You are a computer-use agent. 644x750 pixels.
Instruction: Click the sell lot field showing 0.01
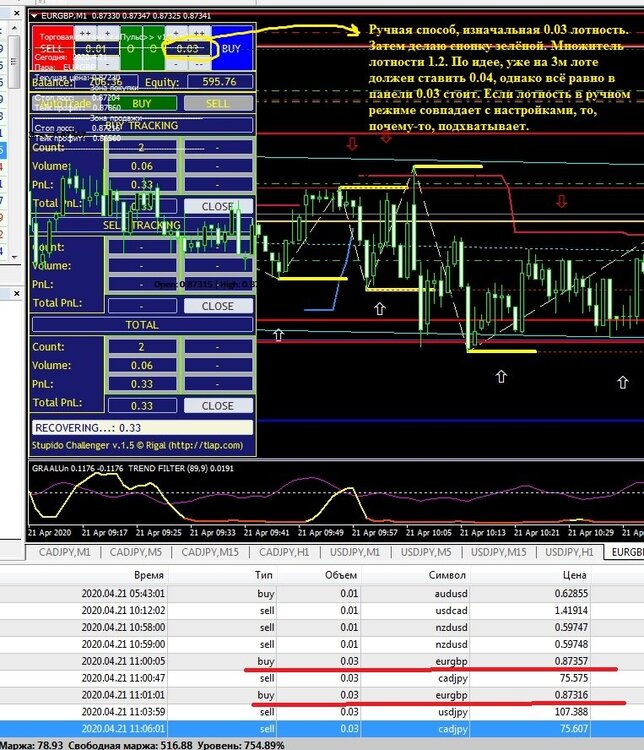coord(96,48)
